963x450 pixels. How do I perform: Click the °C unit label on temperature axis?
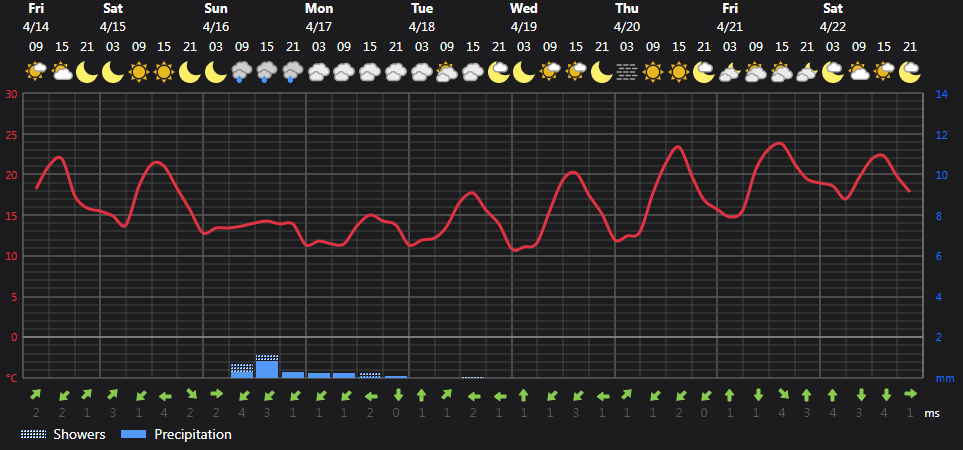pyautogui.click(x=12, y=378)
